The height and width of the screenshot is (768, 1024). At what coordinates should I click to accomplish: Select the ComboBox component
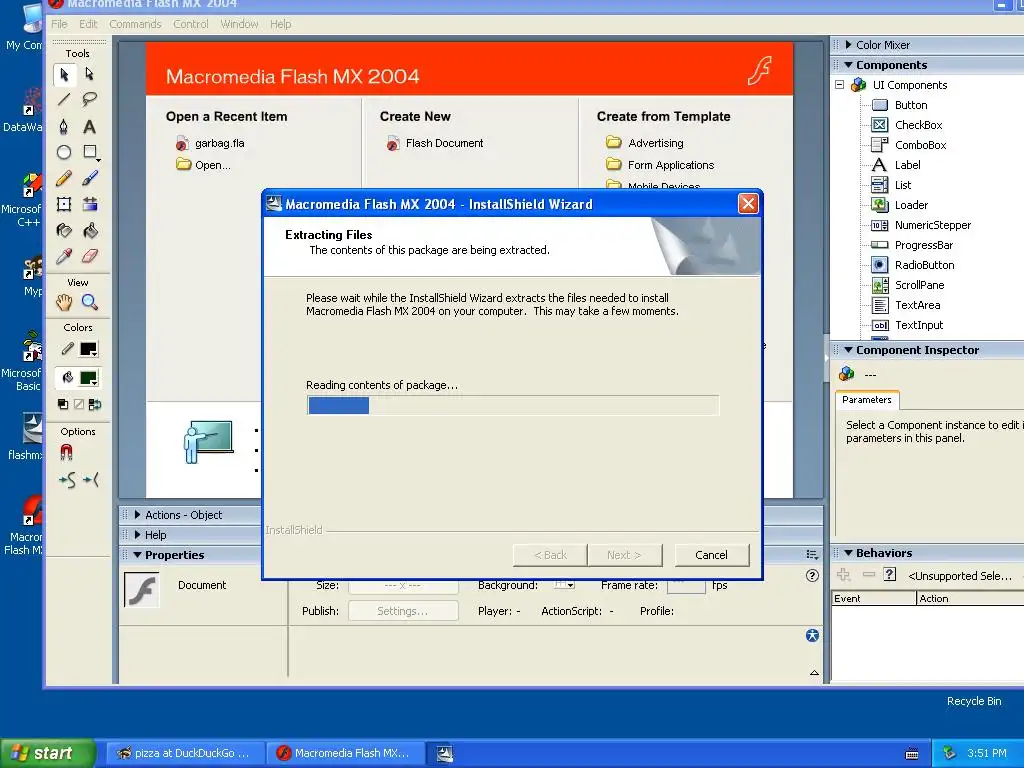click(910, 145)
